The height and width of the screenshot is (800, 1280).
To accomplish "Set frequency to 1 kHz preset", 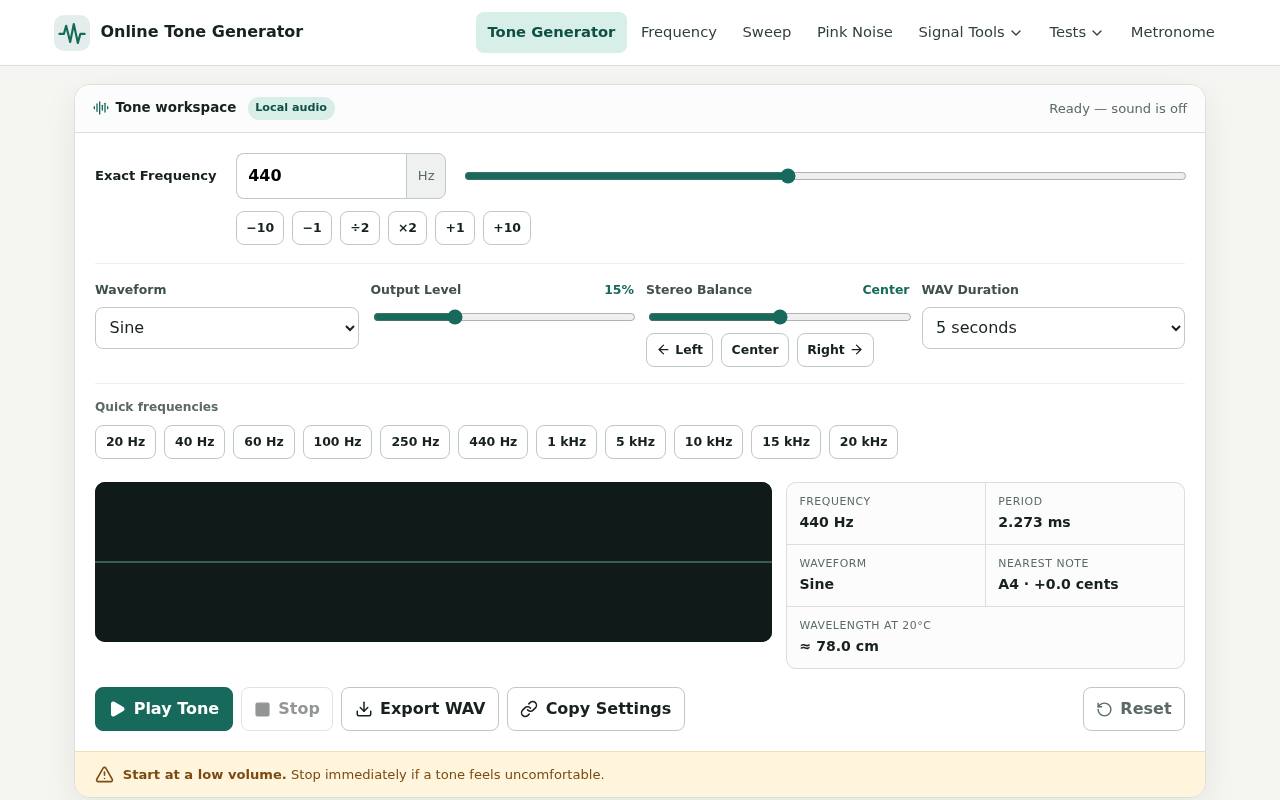I will tap(566, 442).
